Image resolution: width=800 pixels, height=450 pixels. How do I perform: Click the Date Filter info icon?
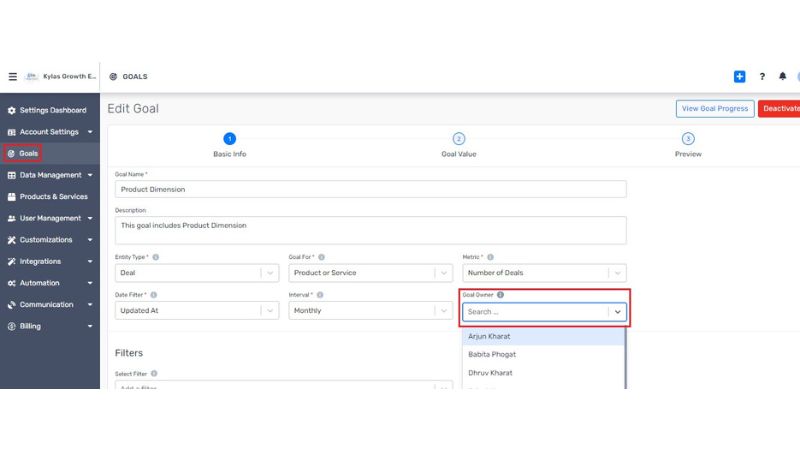point(154,295)
